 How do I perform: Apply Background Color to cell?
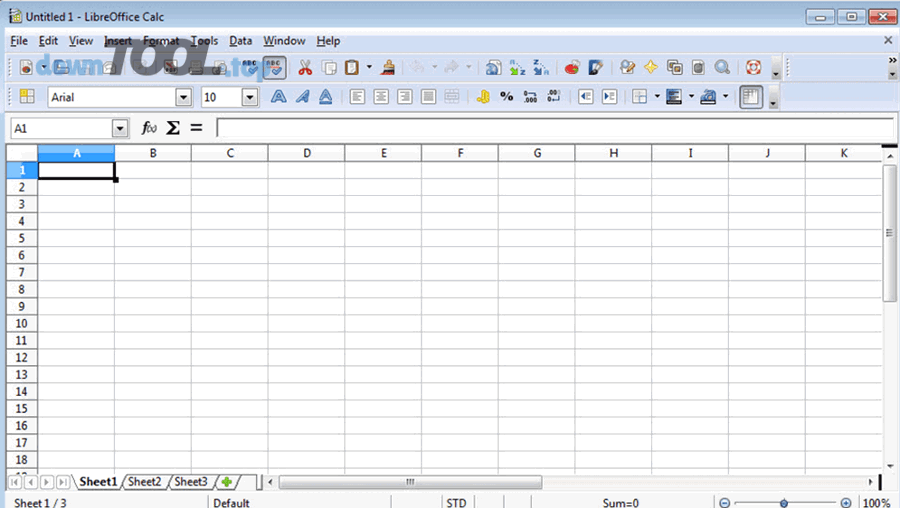tap(674, 96)
